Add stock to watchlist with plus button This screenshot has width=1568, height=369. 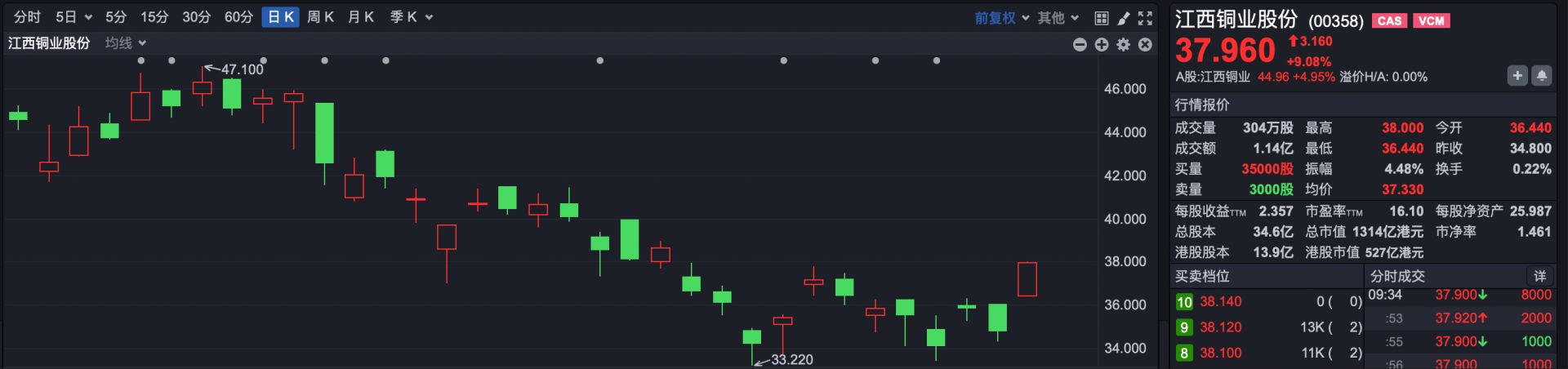pos(1517,76)
